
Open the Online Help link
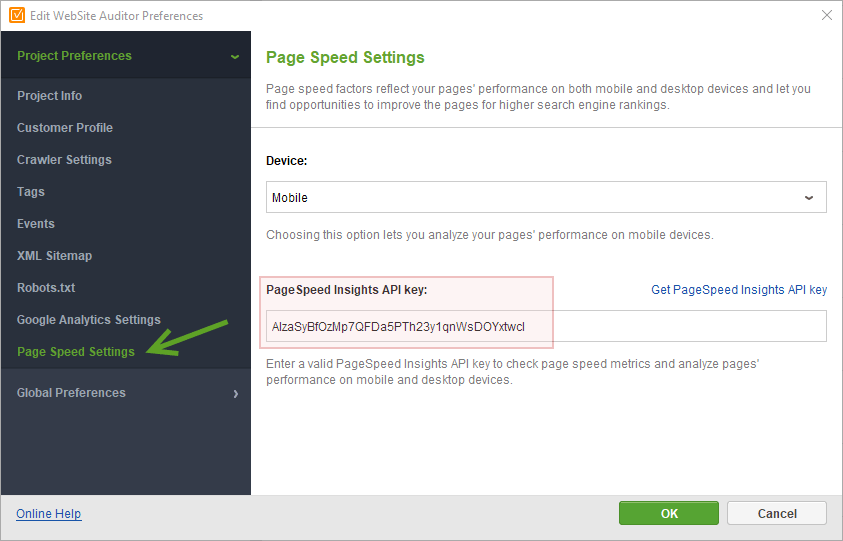(x=48, y=514)
